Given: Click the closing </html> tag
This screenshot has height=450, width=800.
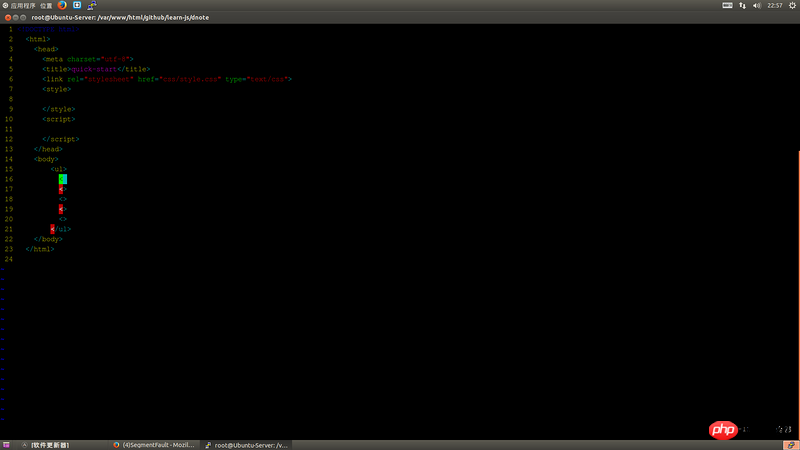Looking at the screenshot, I should coord(40,249).
